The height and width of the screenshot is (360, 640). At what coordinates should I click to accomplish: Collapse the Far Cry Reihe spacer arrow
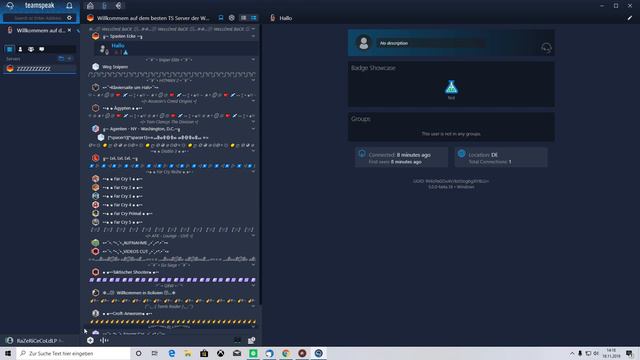(x=253, y=172)
